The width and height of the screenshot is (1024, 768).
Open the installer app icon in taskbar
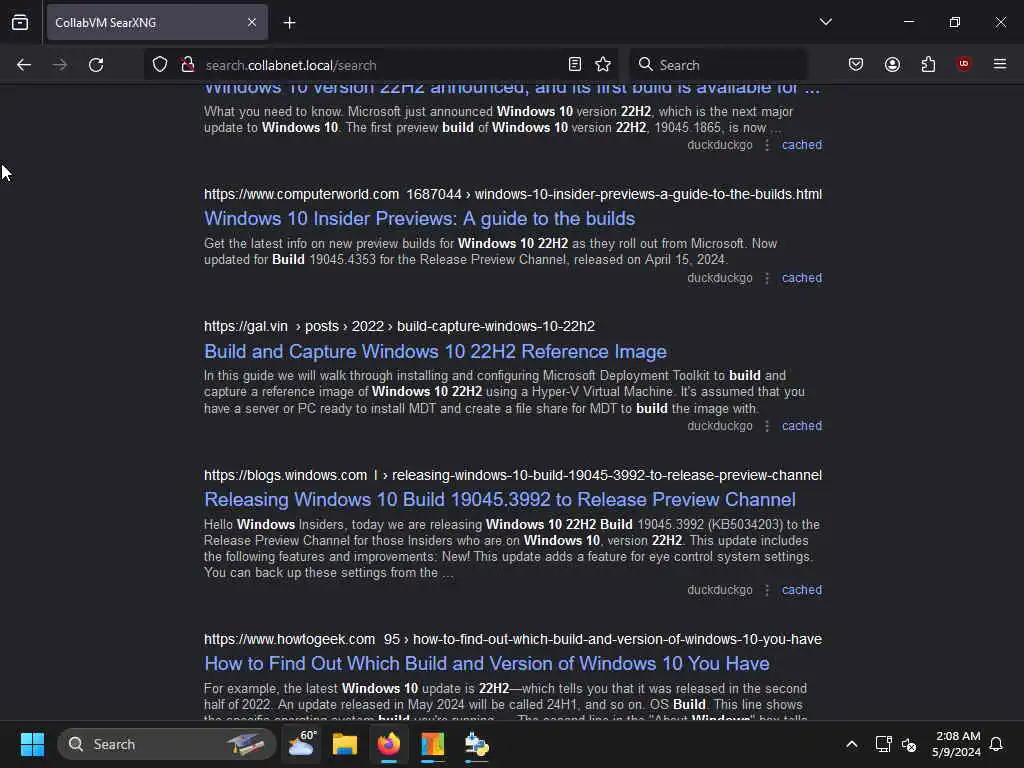476,744
